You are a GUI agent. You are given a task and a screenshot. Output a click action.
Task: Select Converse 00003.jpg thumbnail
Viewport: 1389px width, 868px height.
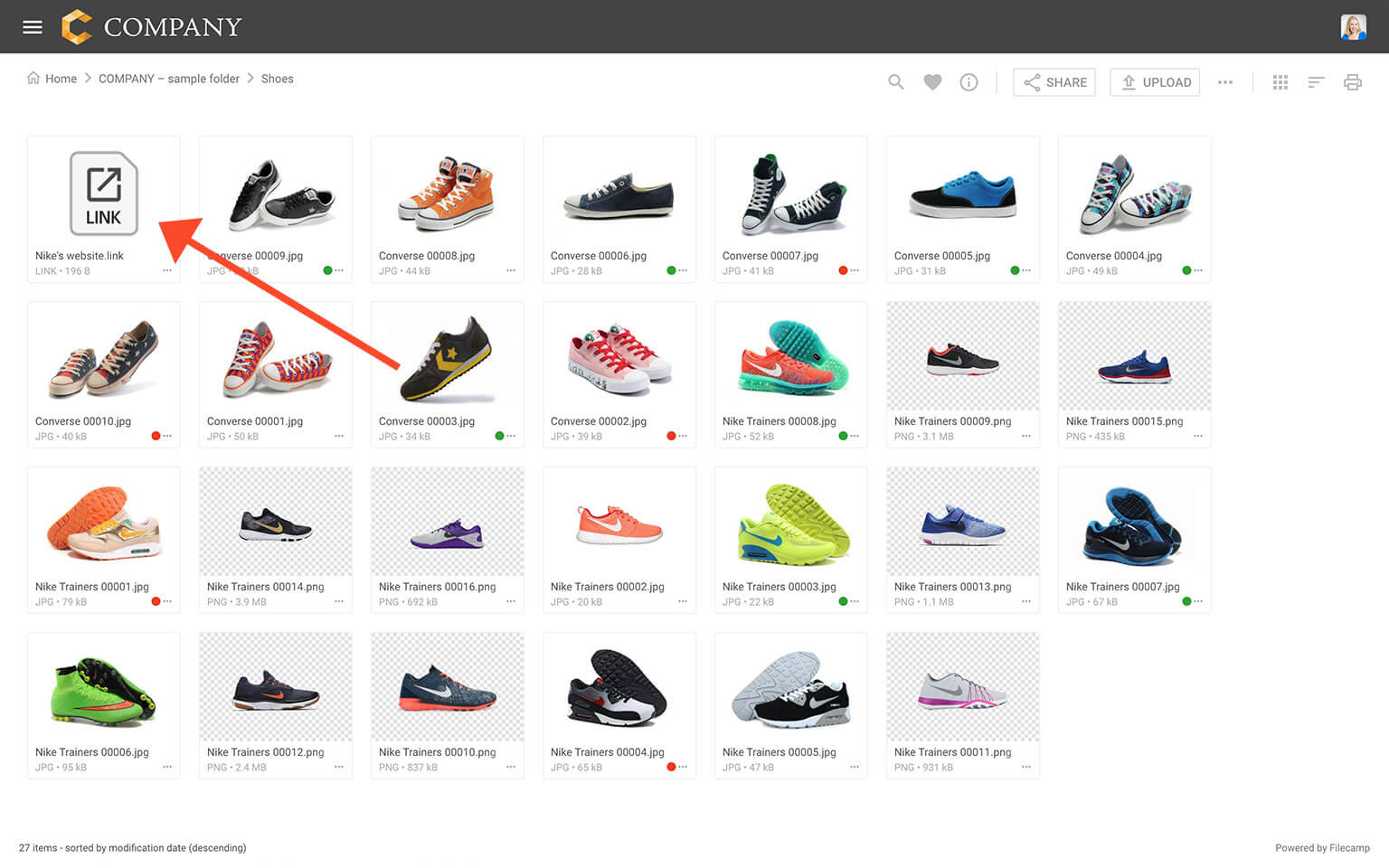(x=448, y=357)
